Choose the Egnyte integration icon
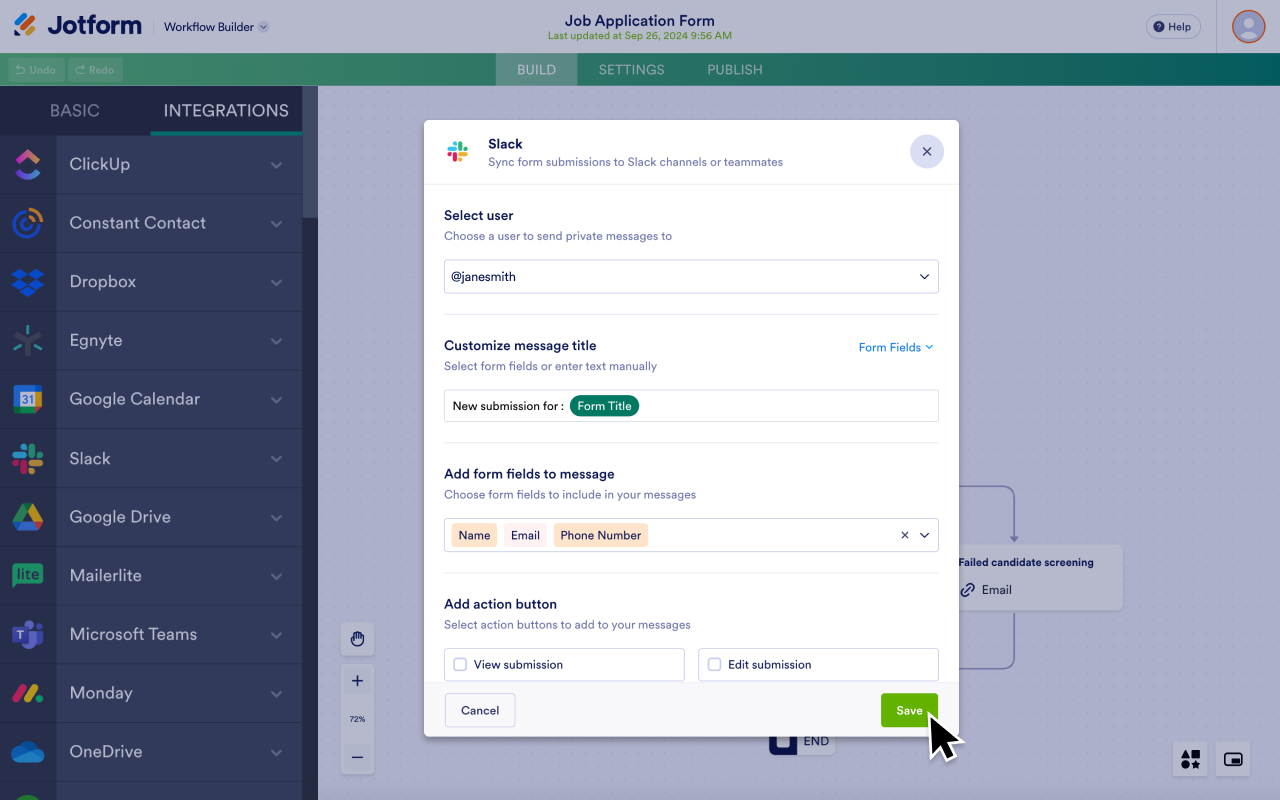The height and width of the screenshot is (800, 1280). [28, 340]
